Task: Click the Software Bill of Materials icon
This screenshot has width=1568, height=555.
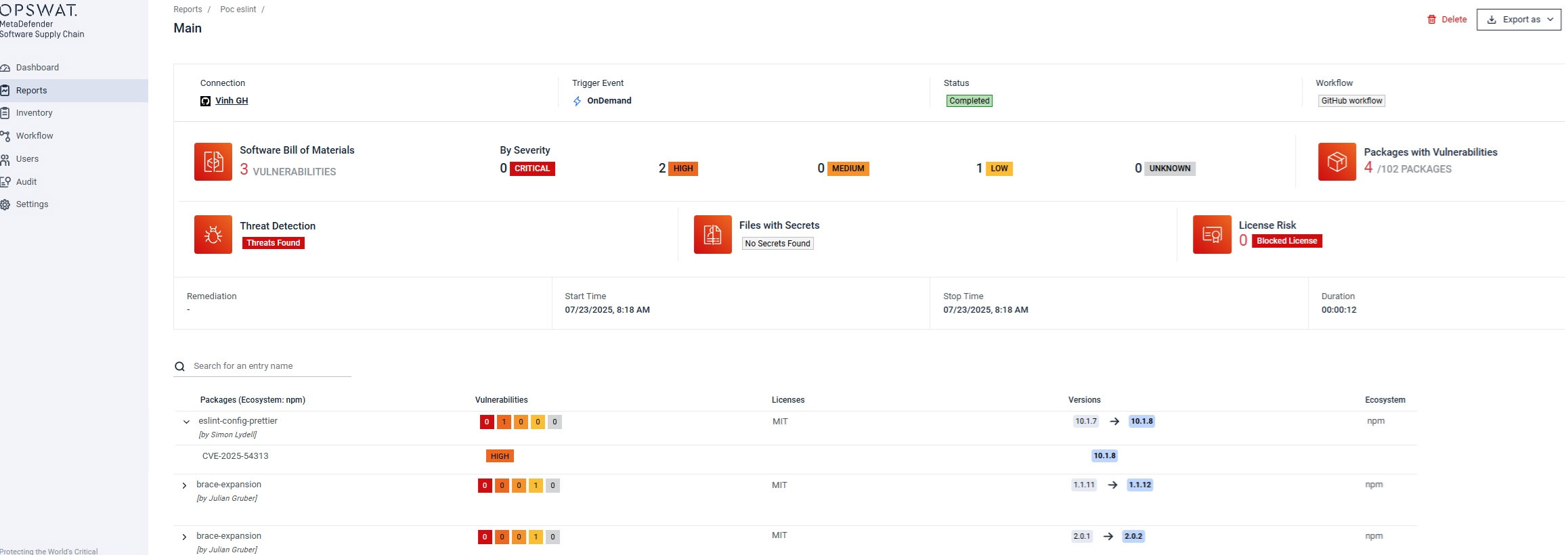Action: (213, 162)
